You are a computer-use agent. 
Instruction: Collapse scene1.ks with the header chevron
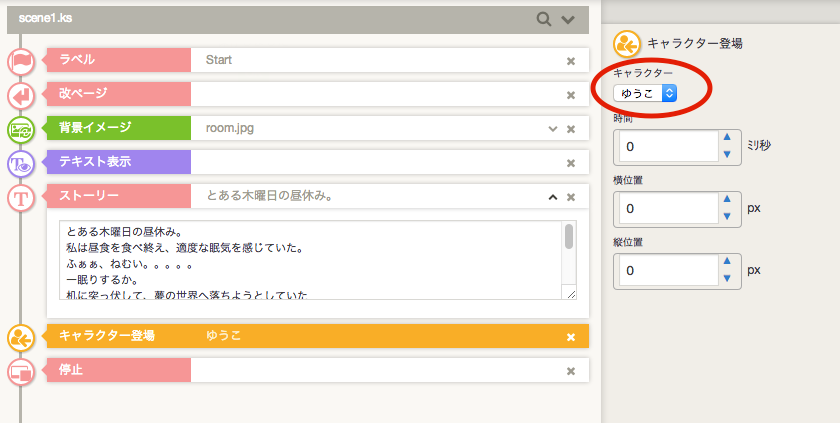568,19
